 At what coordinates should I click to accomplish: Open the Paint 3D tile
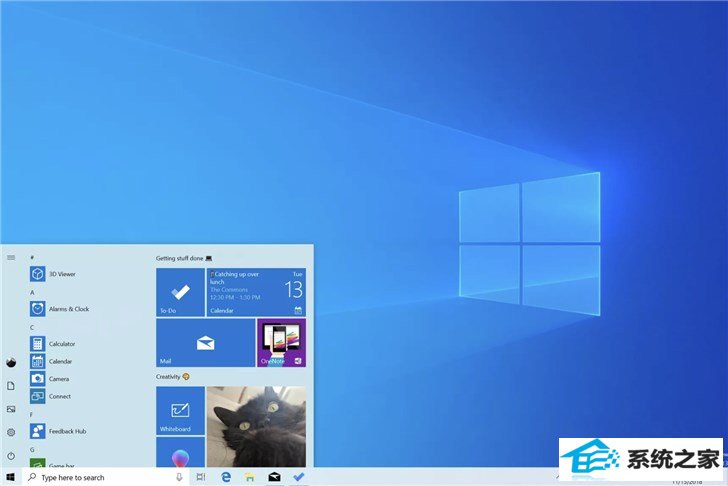click(180, 452)
